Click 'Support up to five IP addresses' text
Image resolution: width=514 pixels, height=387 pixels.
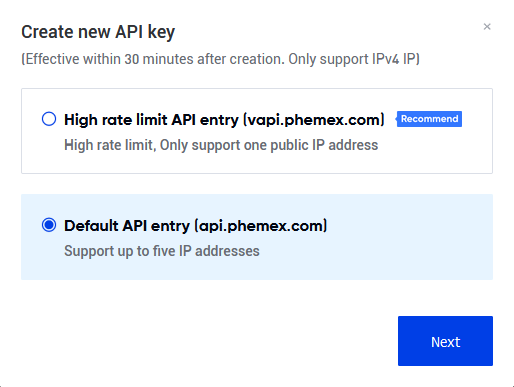[162, 251]
